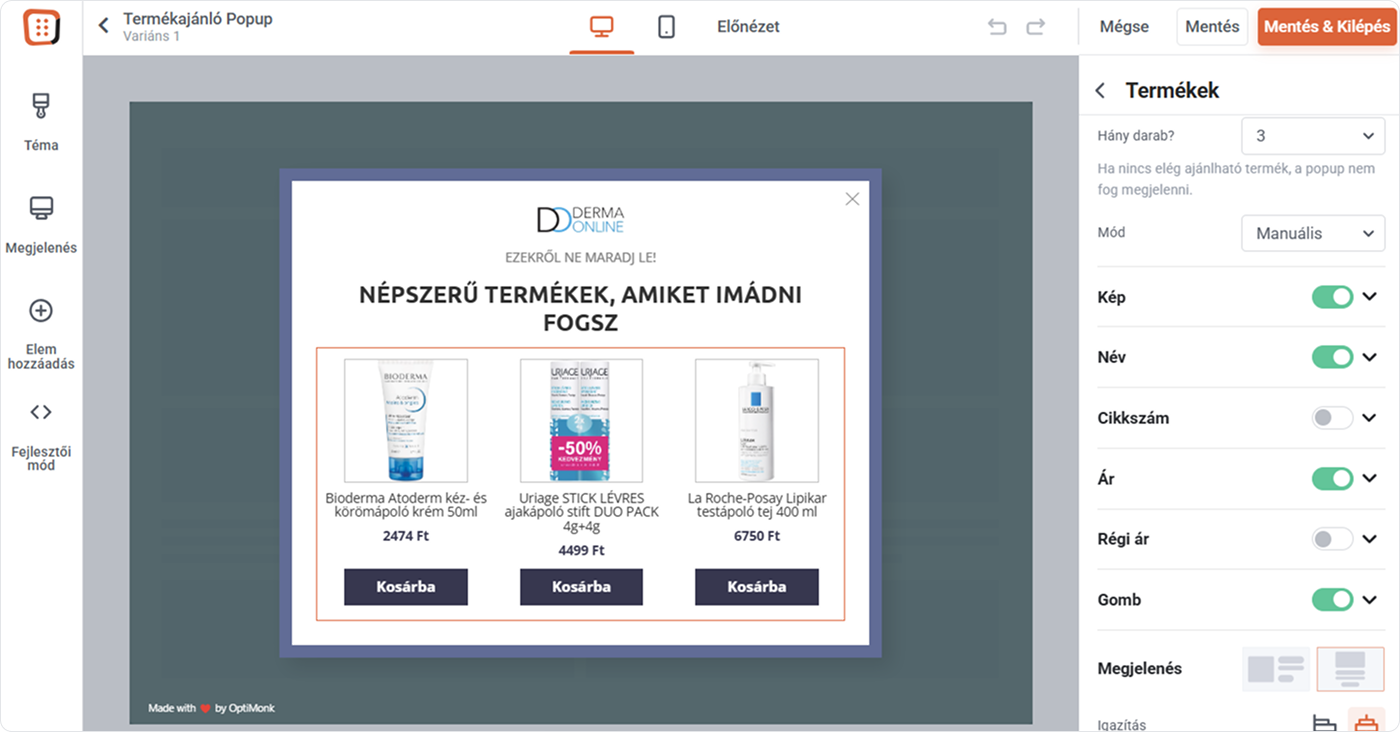Select the 4499 Ft price
The width and height of the screenshot is (1400, 732).
tap(581, 551)
